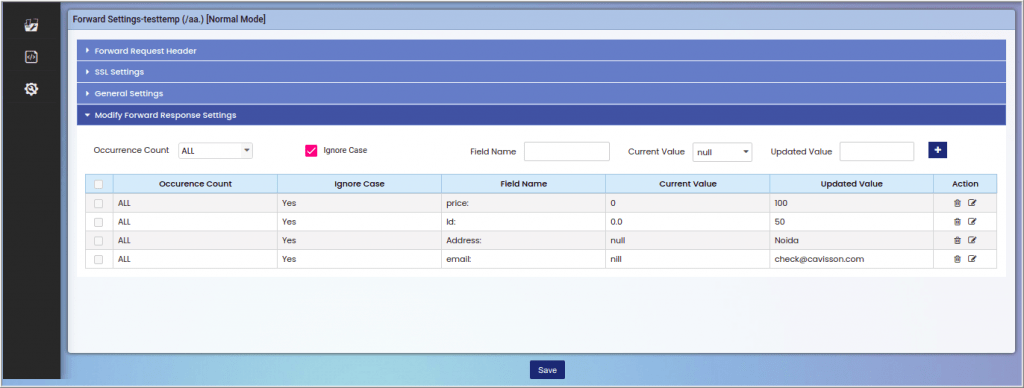Select the Address: row checkbox
Screen dimensions: 1024x388
(99, 240)
